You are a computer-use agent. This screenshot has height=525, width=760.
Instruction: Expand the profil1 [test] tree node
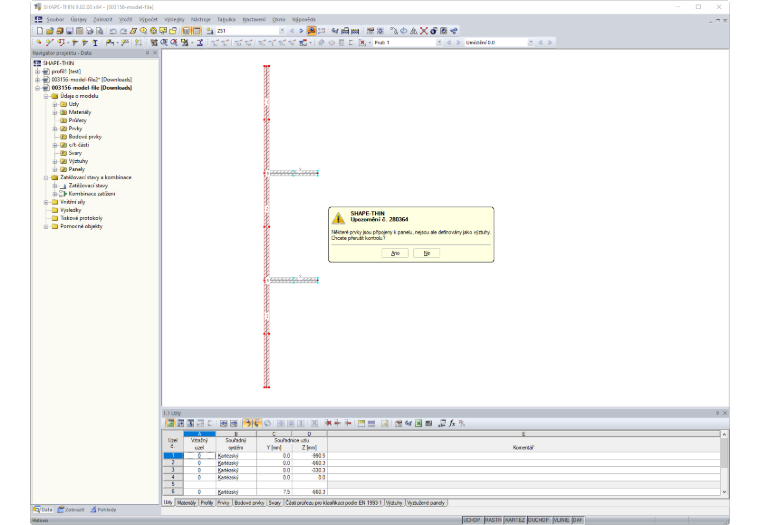pyautogui.click(x=37, y=71)
